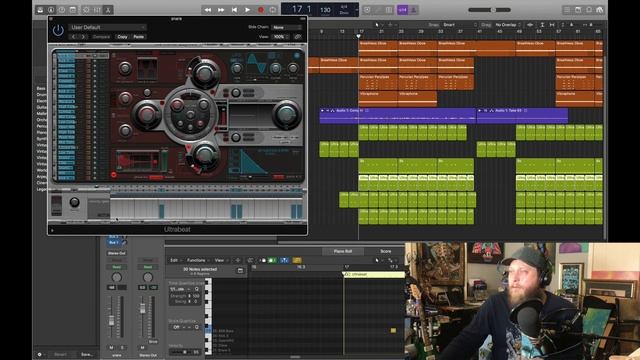Viewport: 640px width, 360px height.
Task: Click Compare in the plugin header
Action: 101,37
